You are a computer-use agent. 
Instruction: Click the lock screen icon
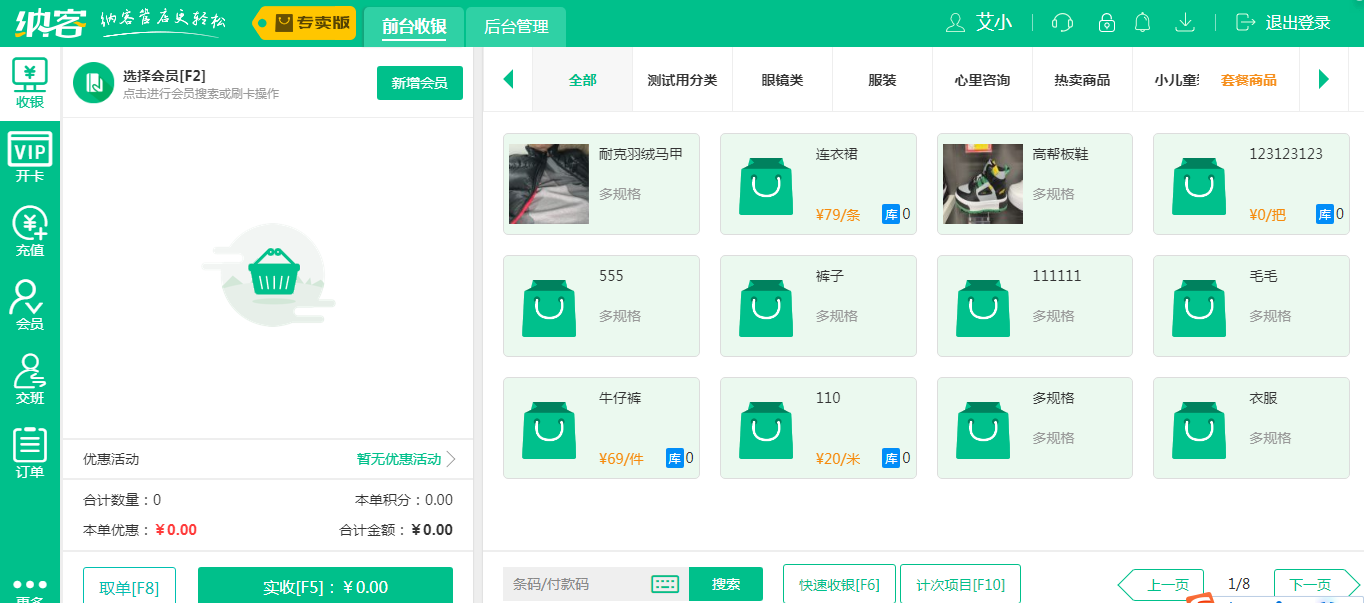coord(1106,22)
